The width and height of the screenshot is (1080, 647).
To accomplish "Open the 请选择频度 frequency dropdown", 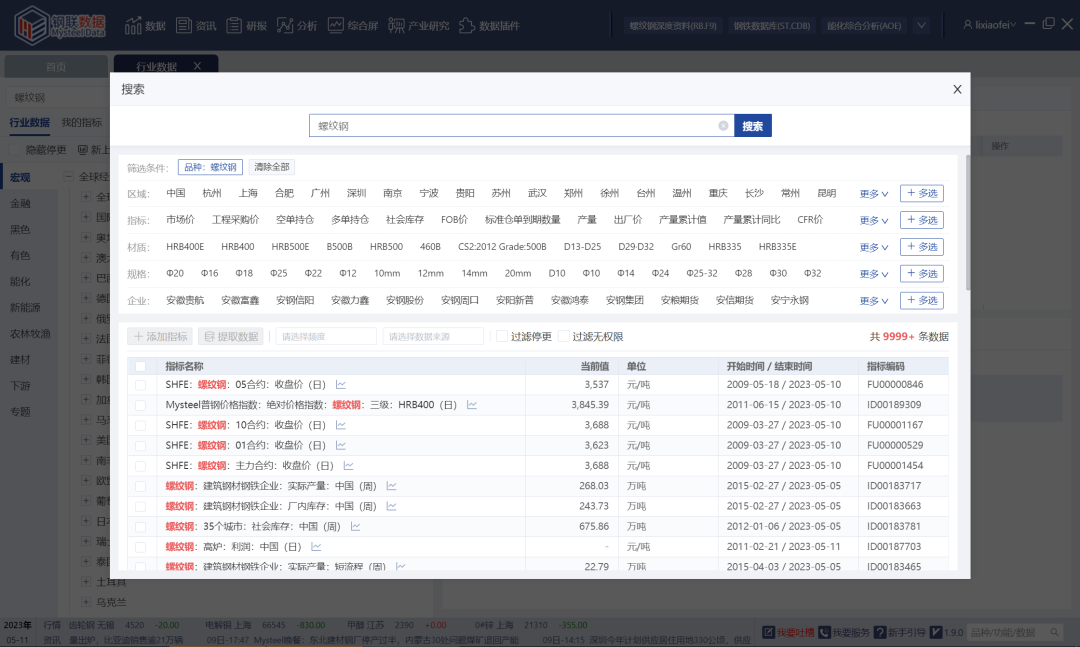I will [x=326, y=336].
